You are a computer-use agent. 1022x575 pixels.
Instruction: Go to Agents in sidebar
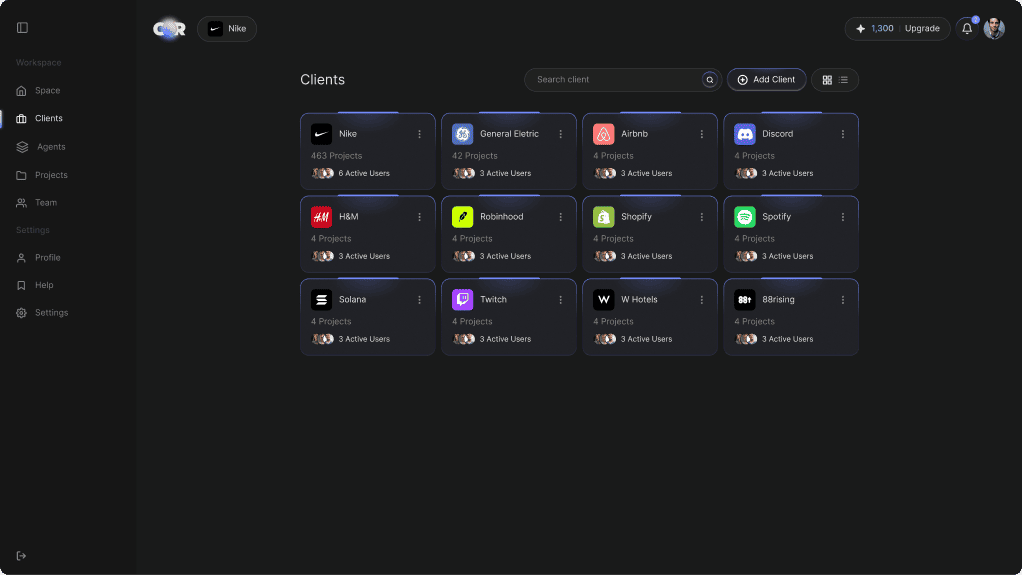(x=50, y=147)
